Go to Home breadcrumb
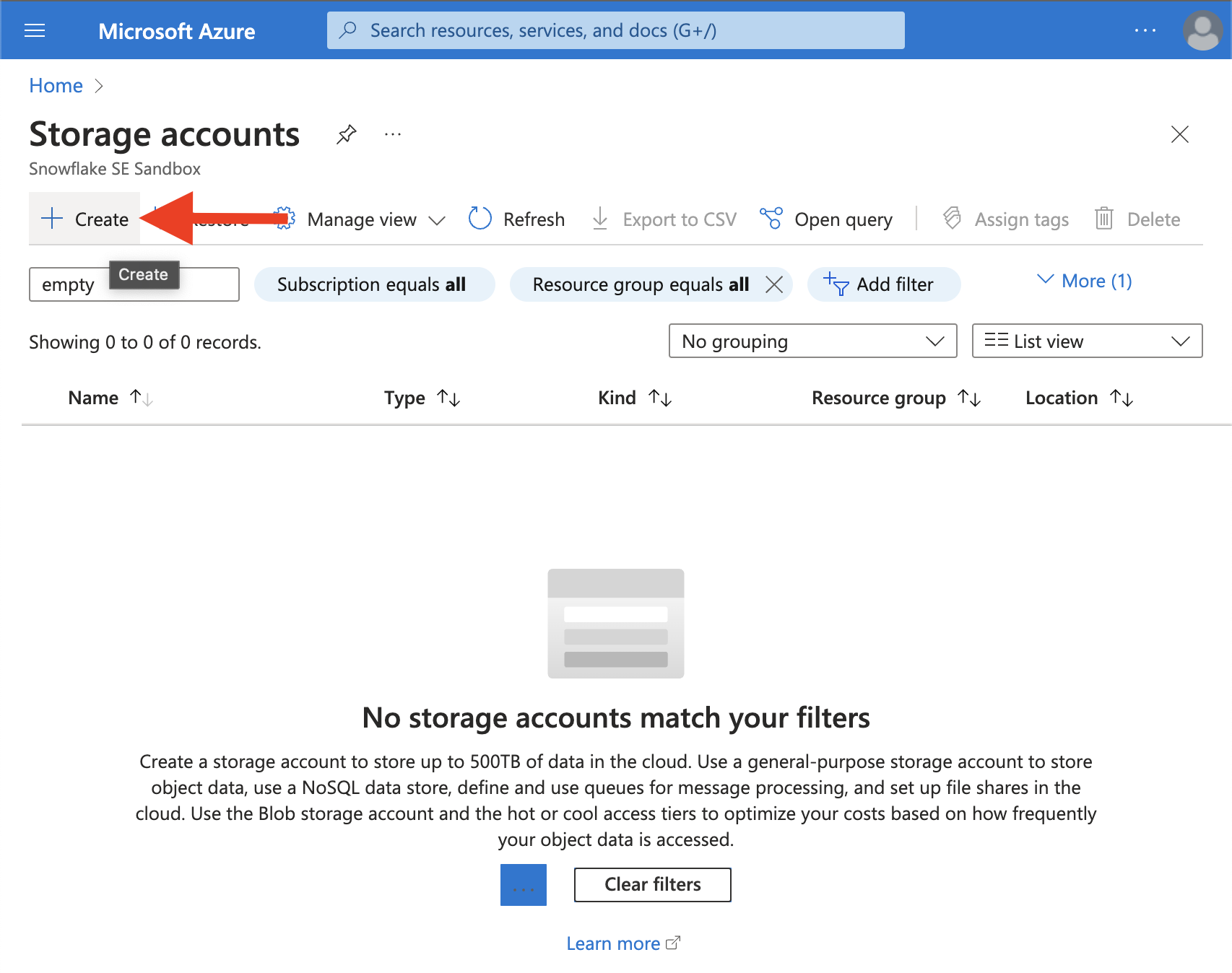Viewport: 1232px width, 973px height. coord(56,86)
